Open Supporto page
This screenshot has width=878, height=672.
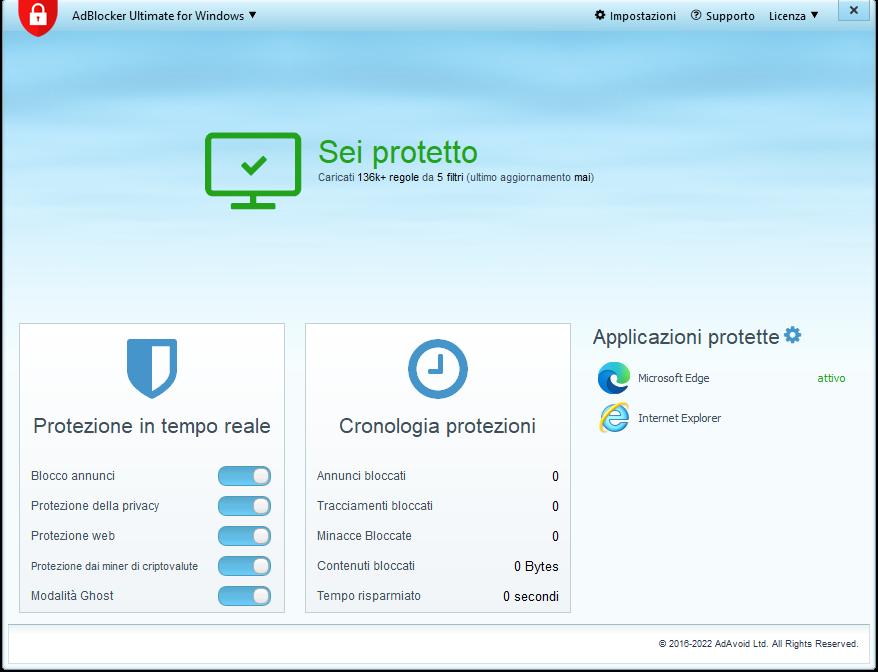(723, 16)
